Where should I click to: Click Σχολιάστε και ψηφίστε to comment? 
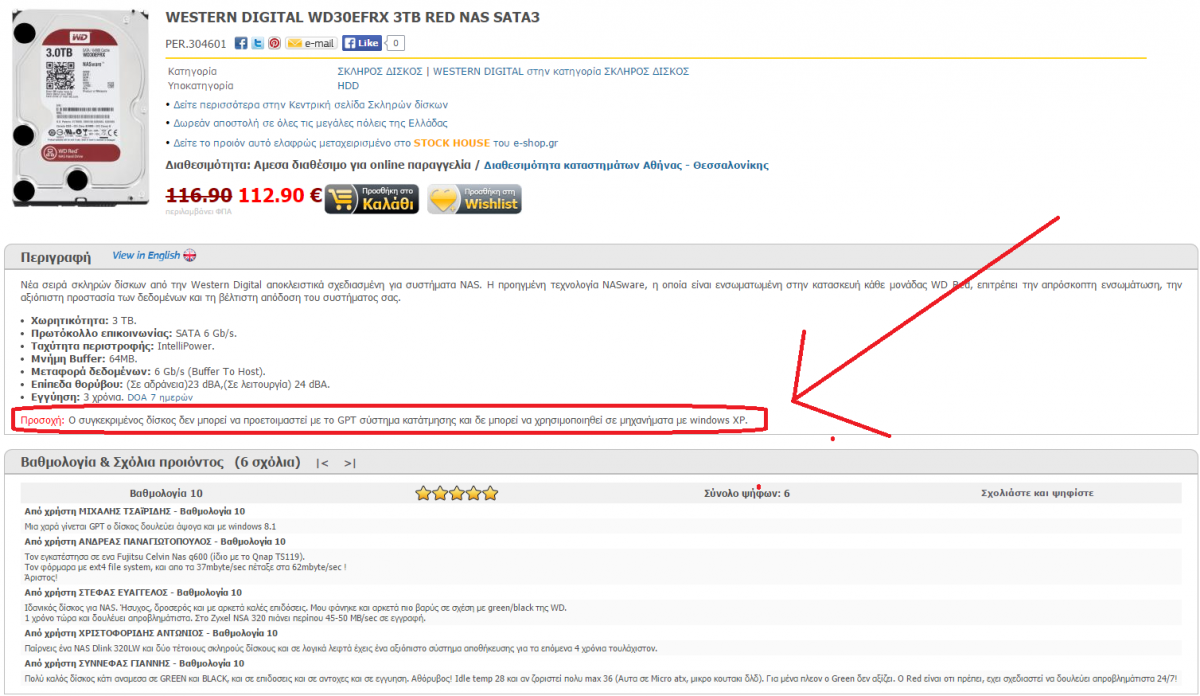tap(1037, 494)
